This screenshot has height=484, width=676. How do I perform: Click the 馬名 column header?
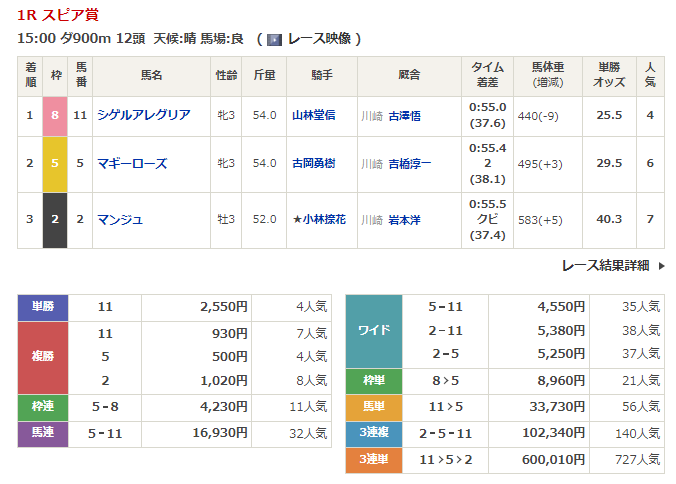click(151, 74)
